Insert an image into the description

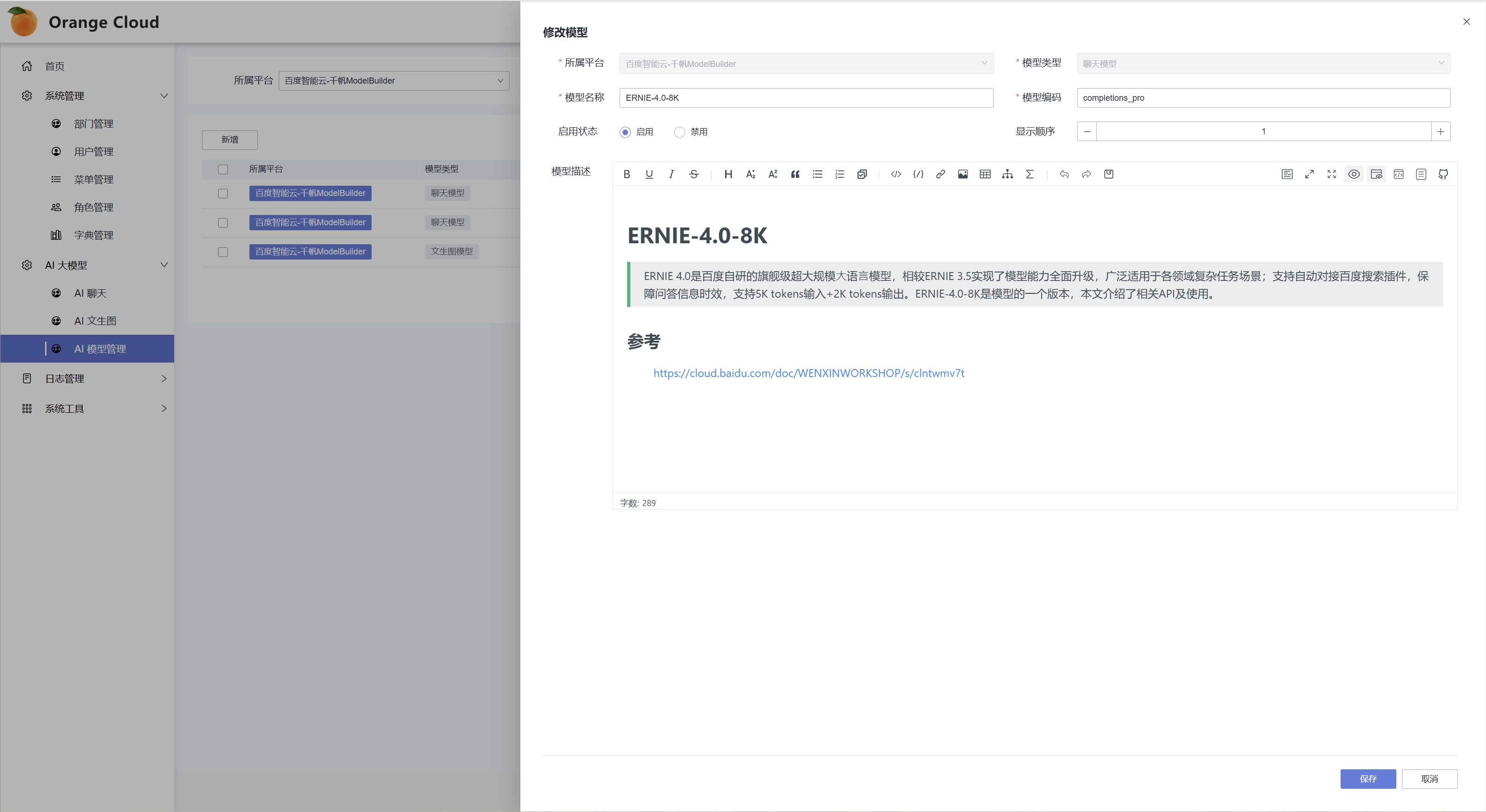point(963,174)
